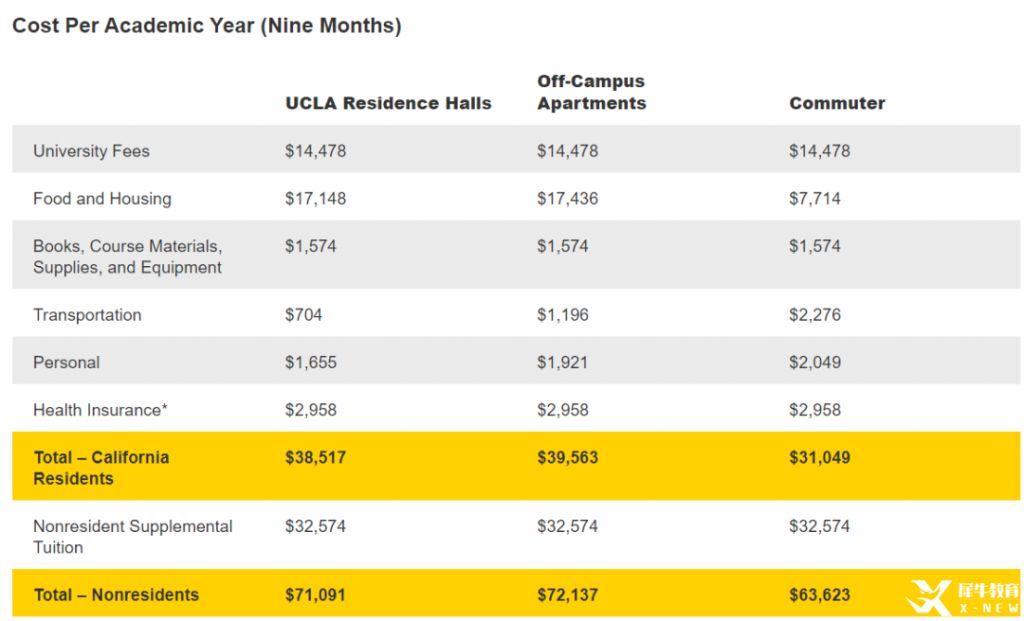1024x621 pixels.
Task: Click the $2,276 Transportation value
Action: (814, 315)
